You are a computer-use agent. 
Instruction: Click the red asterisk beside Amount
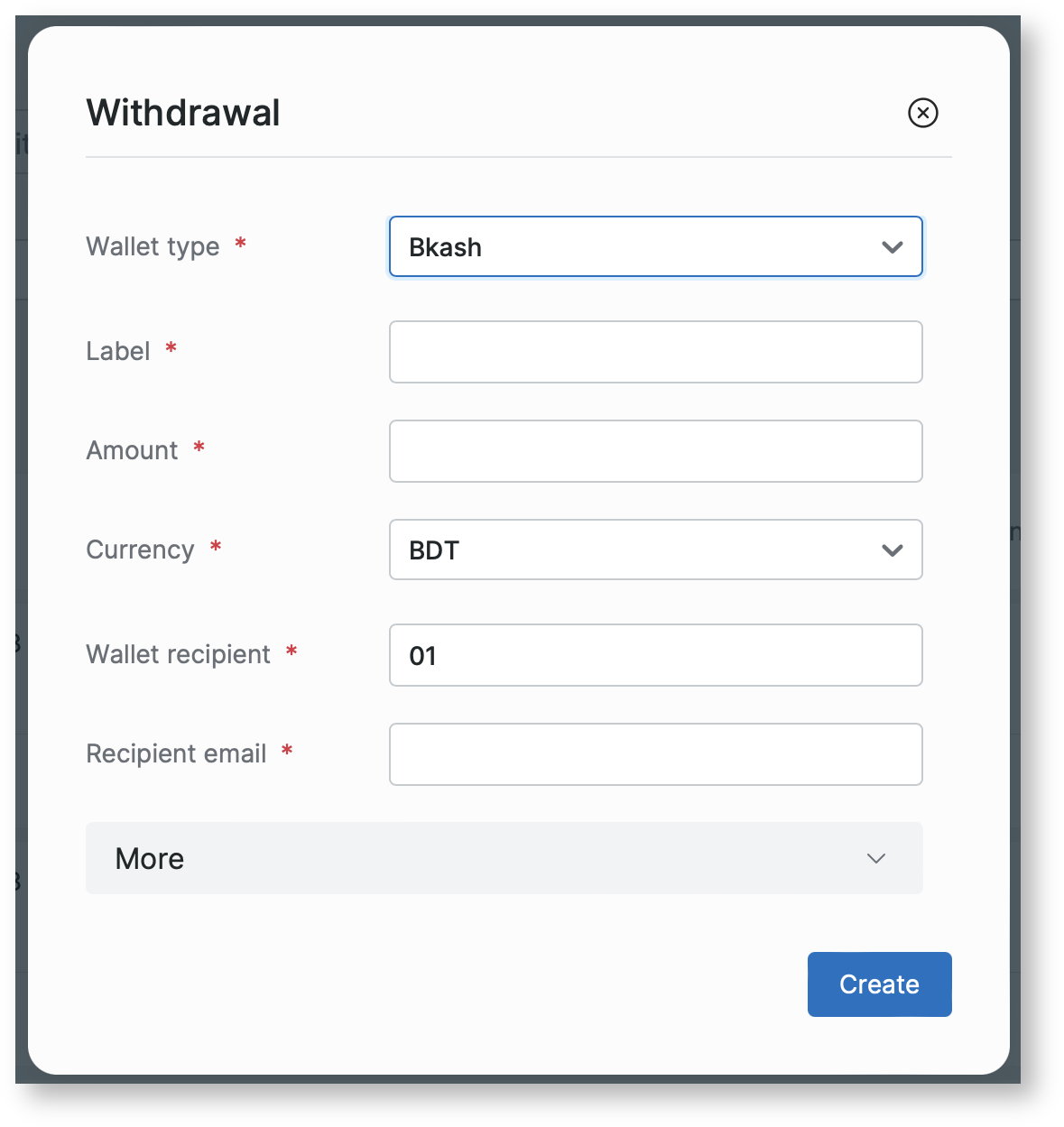click(199, 448)
